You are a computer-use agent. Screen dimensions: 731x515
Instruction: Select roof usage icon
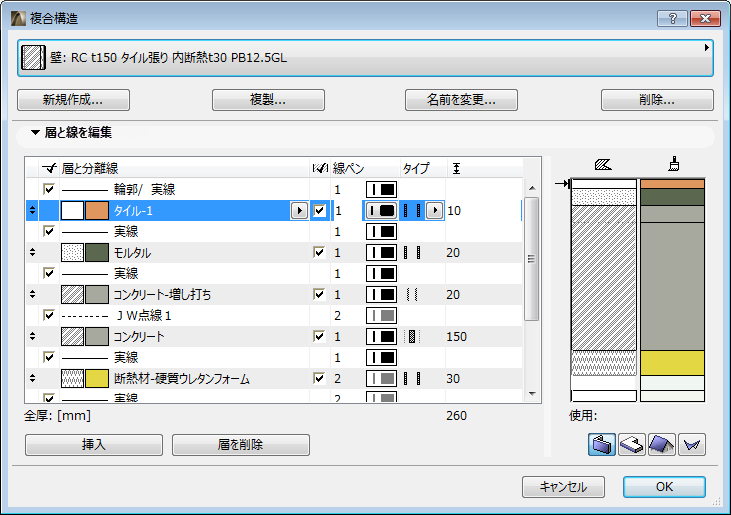(x=662, y=444)
